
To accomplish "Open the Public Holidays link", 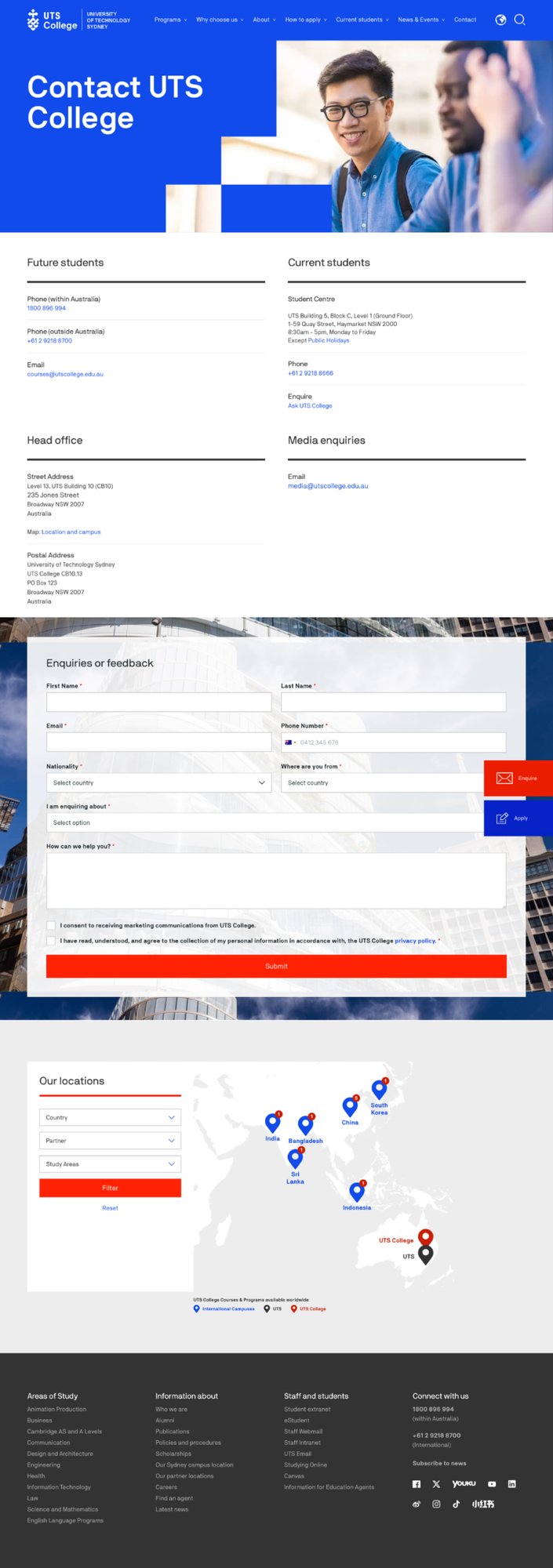I will click(329, 340).
